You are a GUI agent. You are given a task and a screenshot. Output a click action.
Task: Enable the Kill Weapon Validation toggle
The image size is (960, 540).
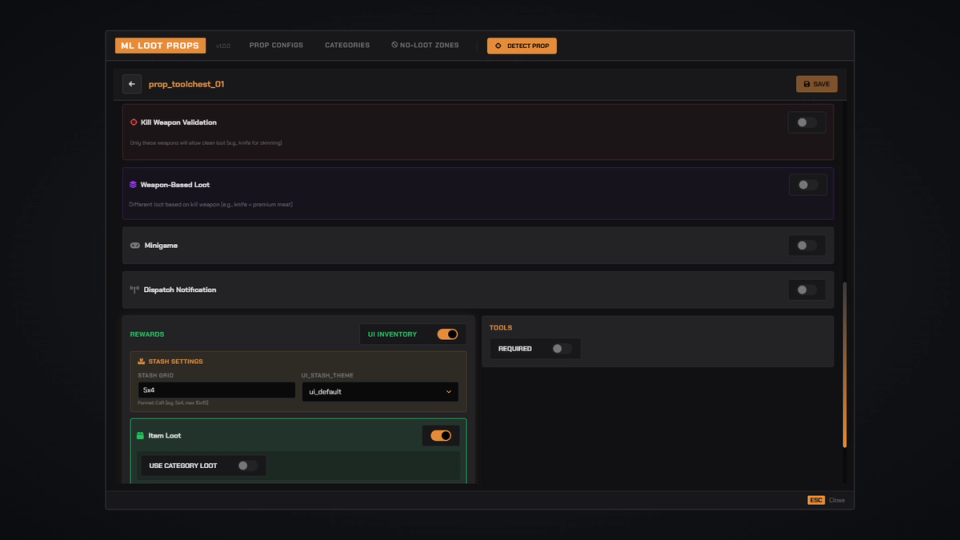(806, 122)
